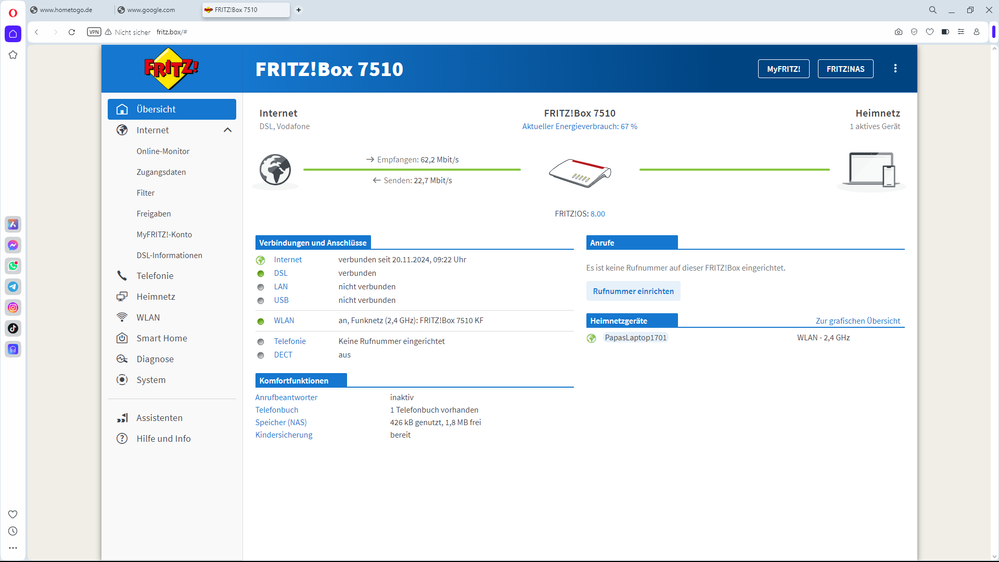Open Instagram in Opera sidebar
The width and height of the screenshot is (999, 562).
coord(13,308)
